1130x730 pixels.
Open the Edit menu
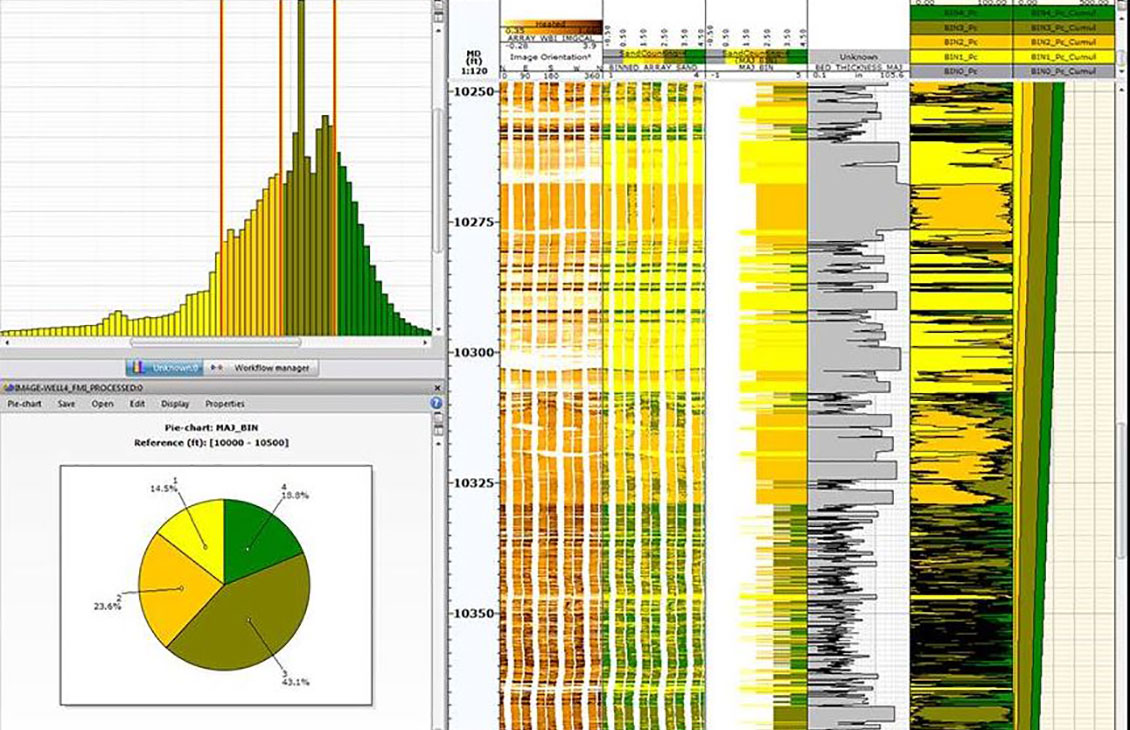136,404
